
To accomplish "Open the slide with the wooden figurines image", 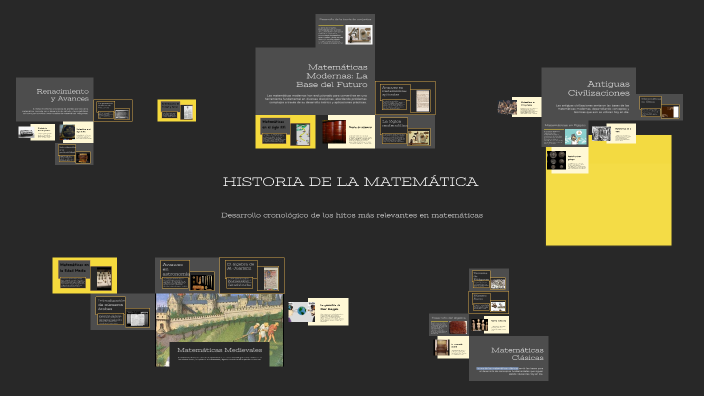I will pos(490,325).
